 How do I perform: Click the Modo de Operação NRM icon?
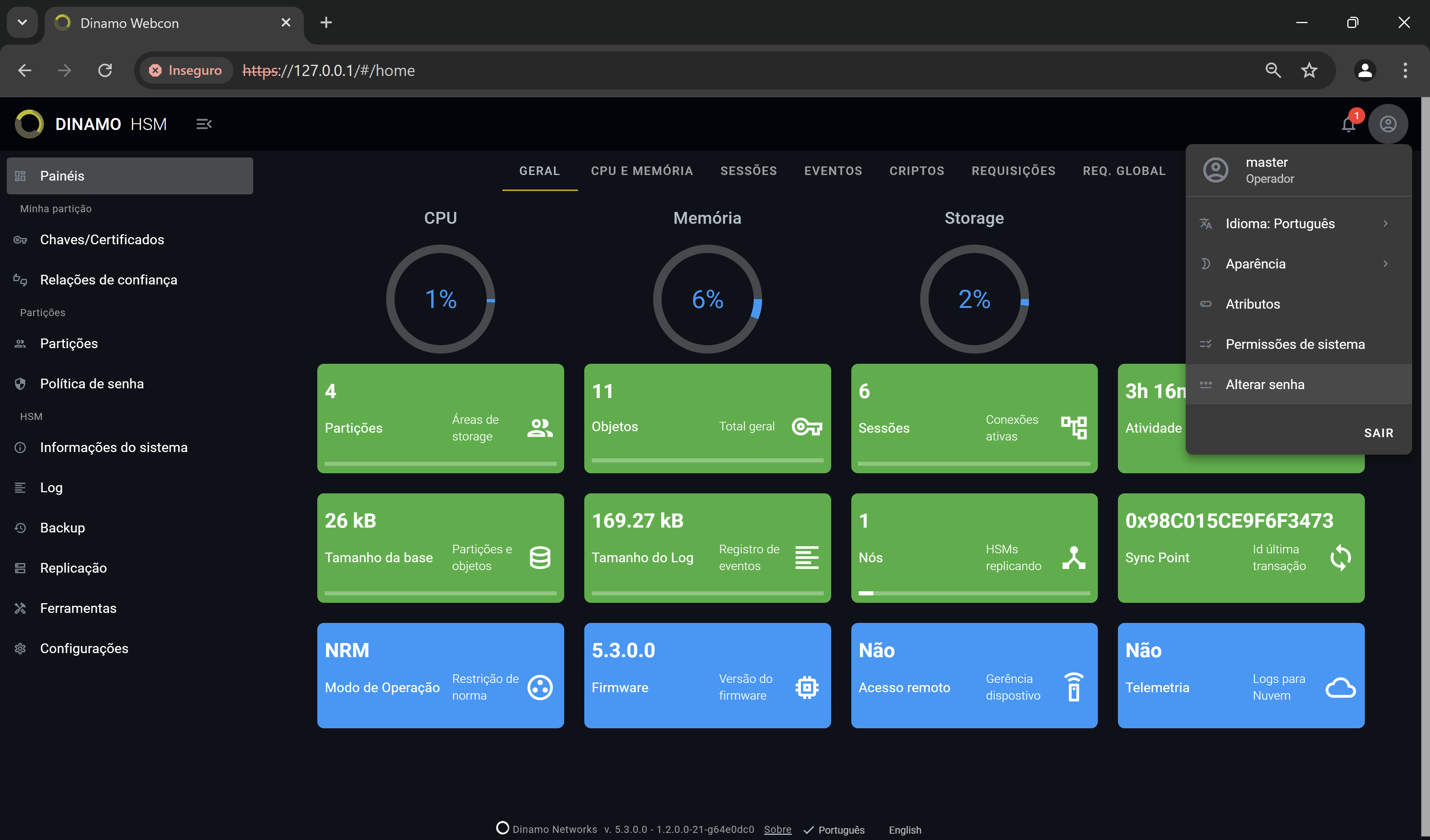click(540, 687)
